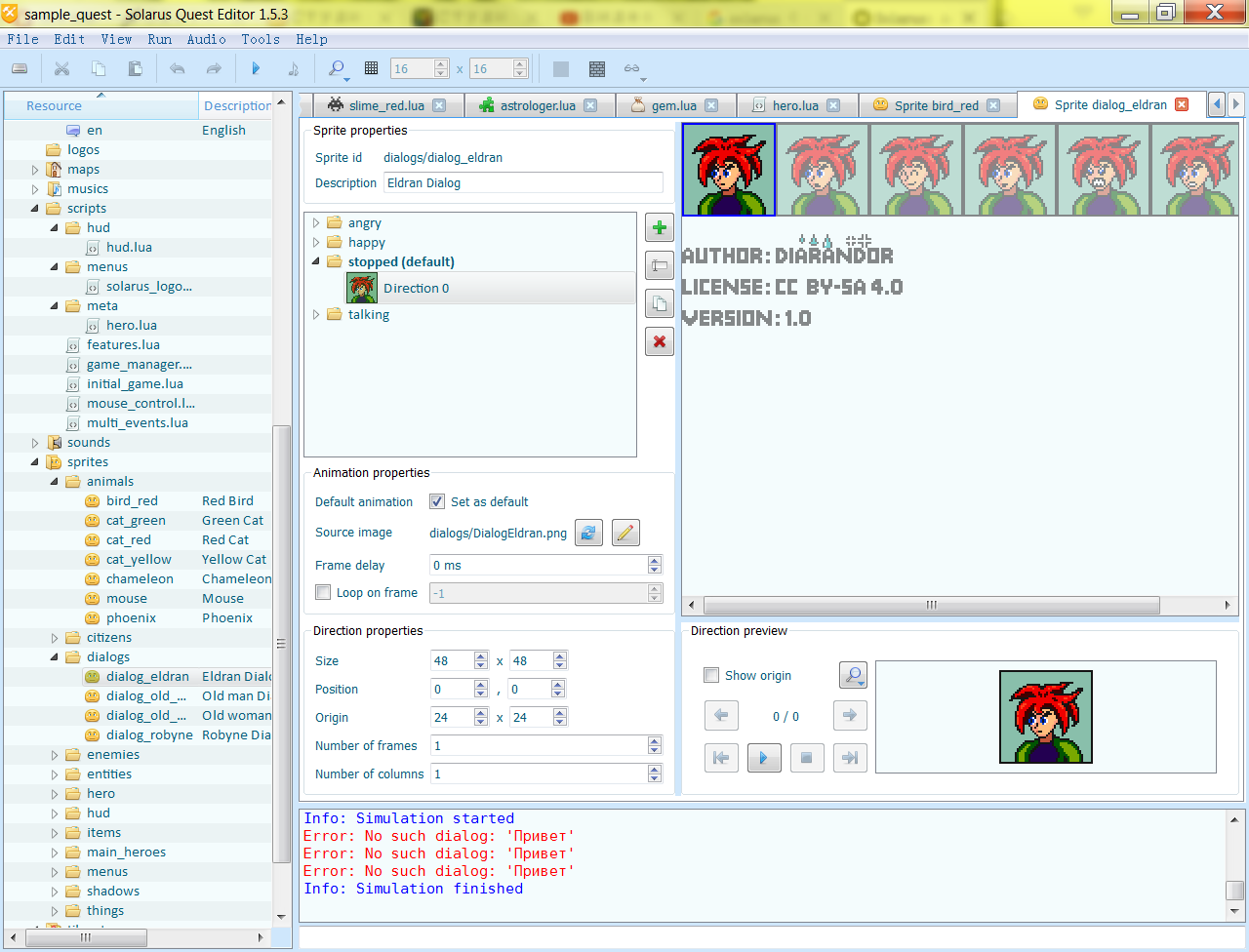Viewport: 1249px width, 952px height.
Task: Click the refresh source image button
Action: tap(588, 533)
